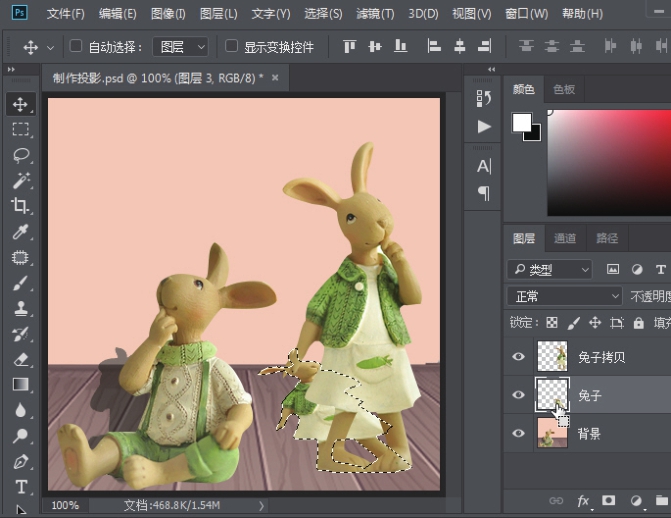Viewport: 671px width, 518px height.
Task: Create new fill or adjustment layer
Action: click(636, 500)
